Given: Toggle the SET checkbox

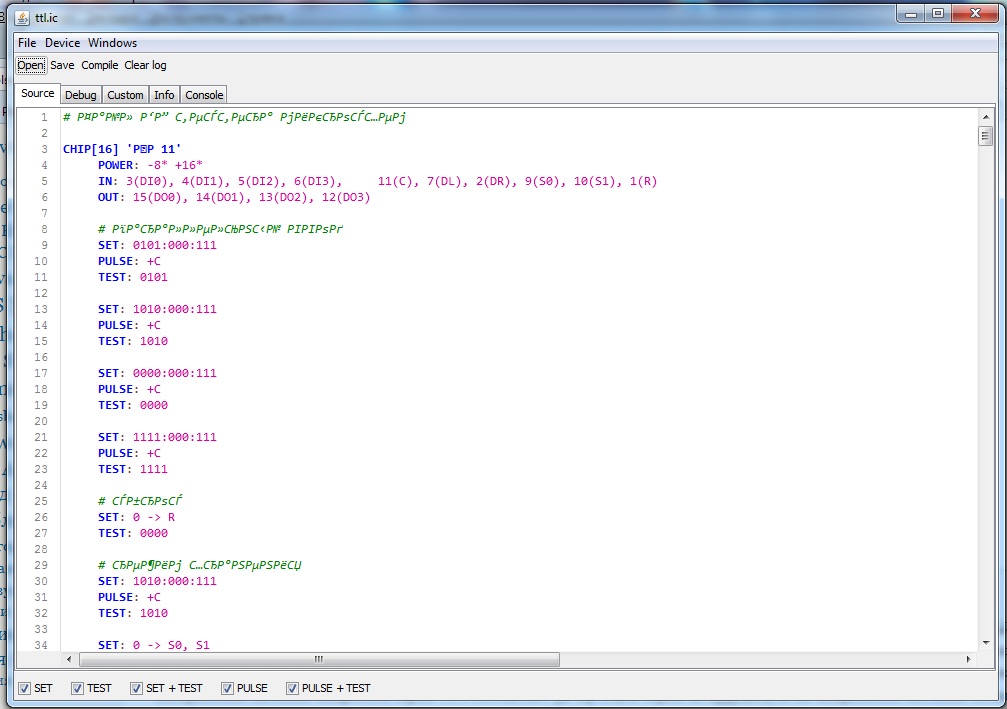Looking at the screenshot, I should pos(25,688).
